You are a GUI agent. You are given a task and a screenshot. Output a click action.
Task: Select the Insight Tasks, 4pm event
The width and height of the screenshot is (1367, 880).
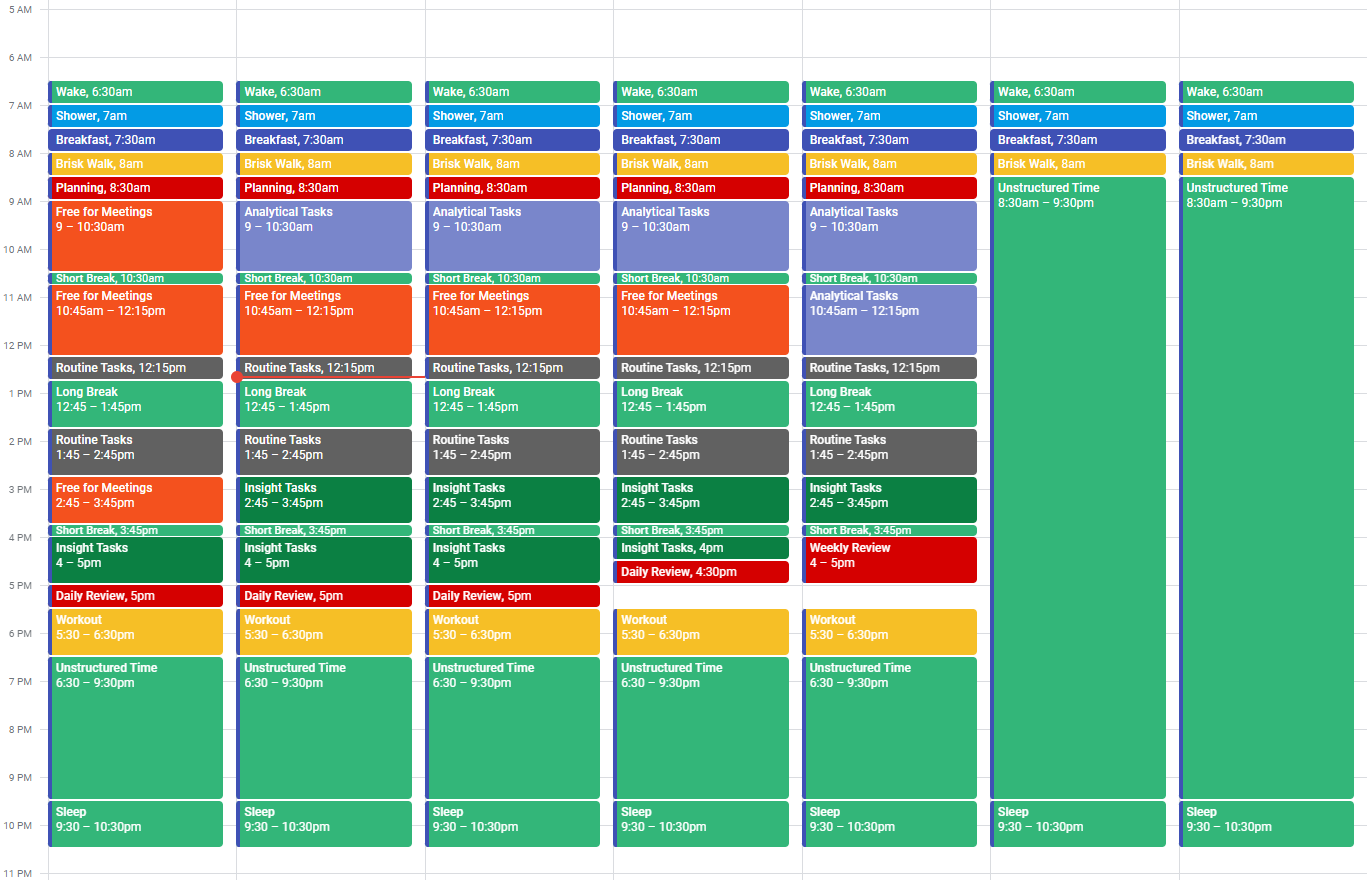[x=701, y=548]
